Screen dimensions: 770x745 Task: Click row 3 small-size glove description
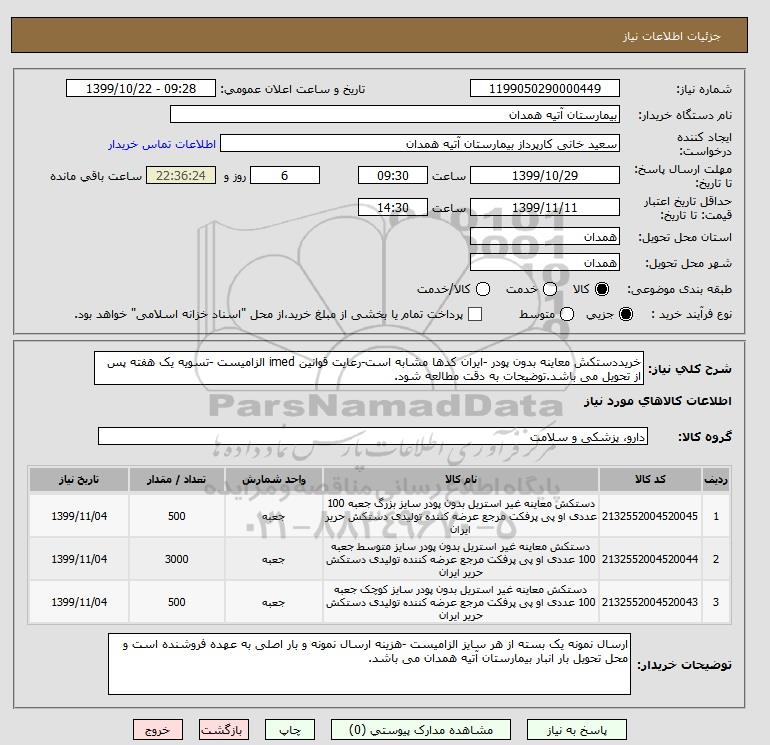(x=461, y=602)
